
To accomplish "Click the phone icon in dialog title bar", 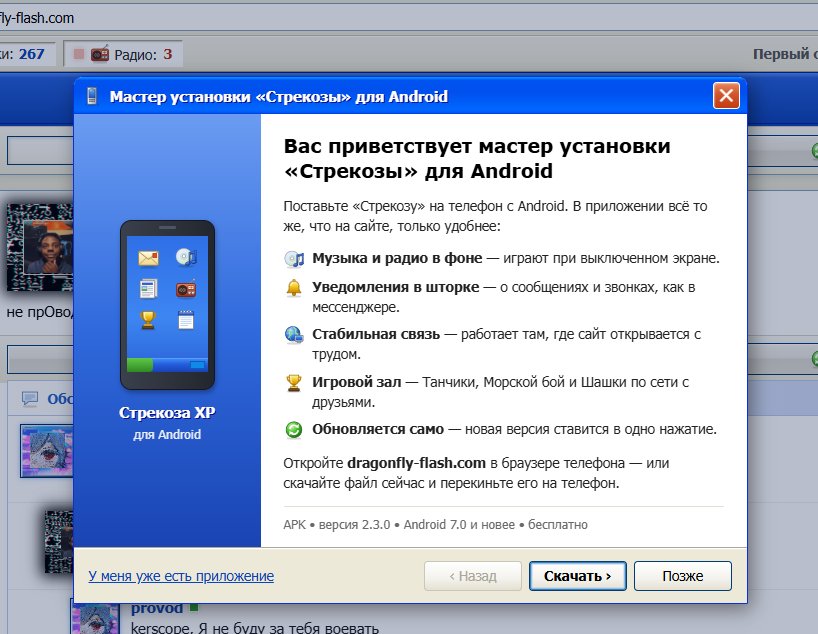I will (92, 96).
